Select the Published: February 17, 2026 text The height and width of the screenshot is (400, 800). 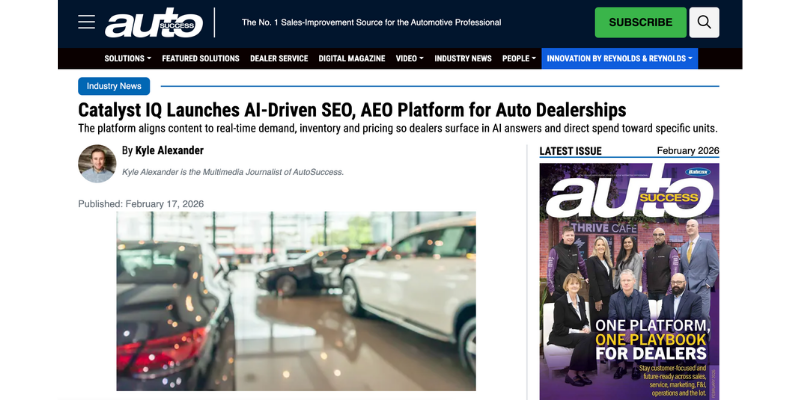(x=141, y=204)
